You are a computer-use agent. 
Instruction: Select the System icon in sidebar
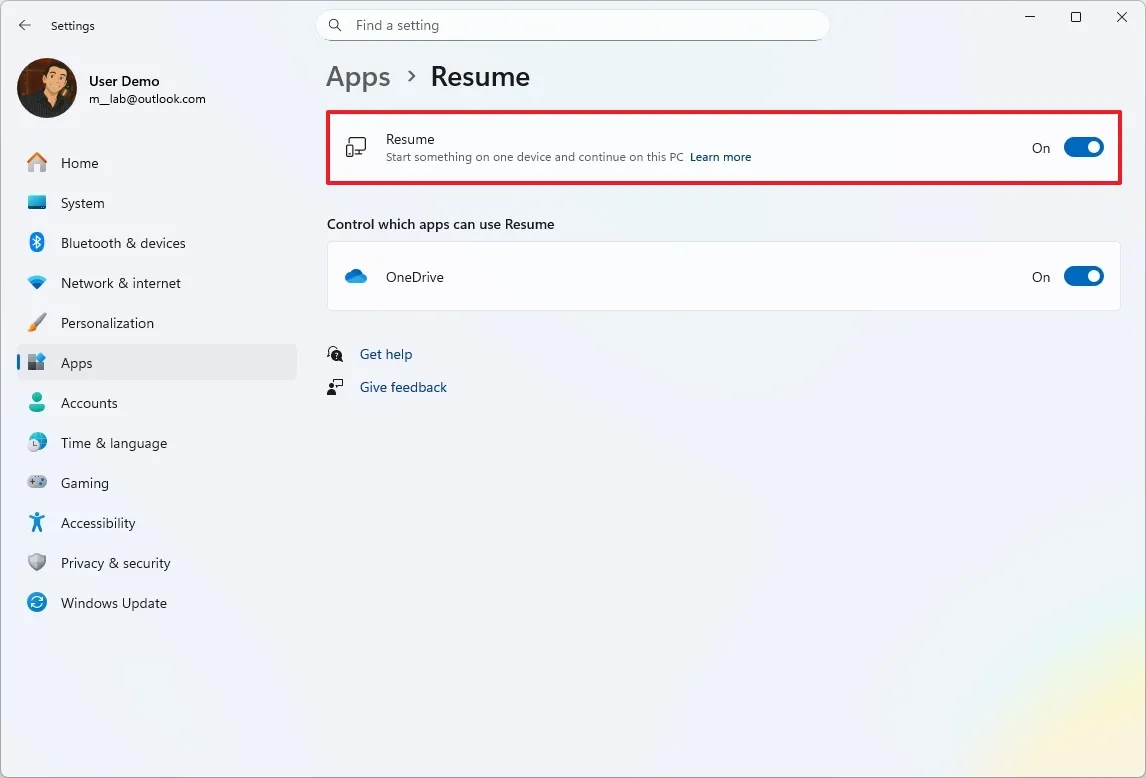point(37,203)
